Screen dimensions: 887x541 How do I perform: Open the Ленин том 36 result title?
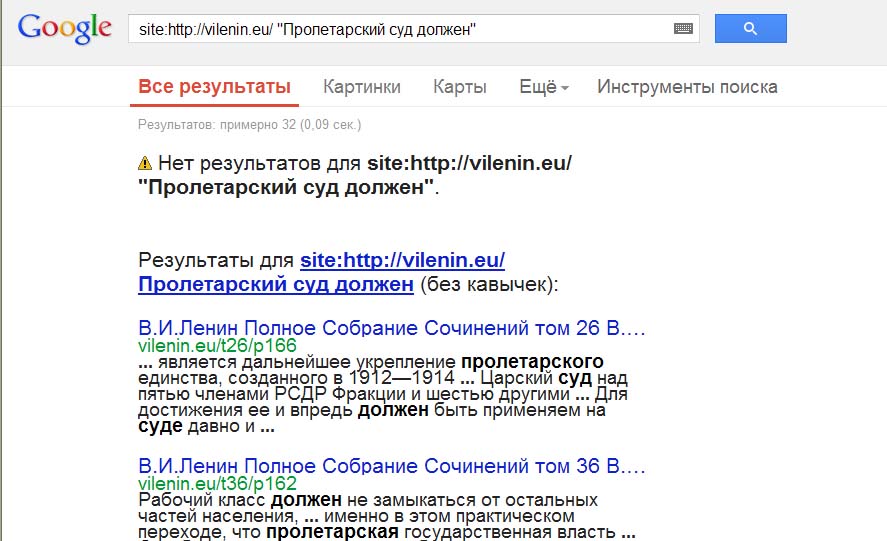[392, 467]
